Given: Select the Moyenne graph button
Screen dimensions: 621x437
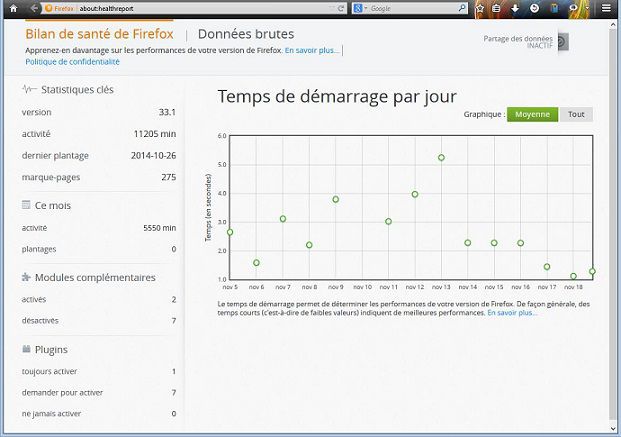Looking at the screenshot, I should click(x=532, y=114).
